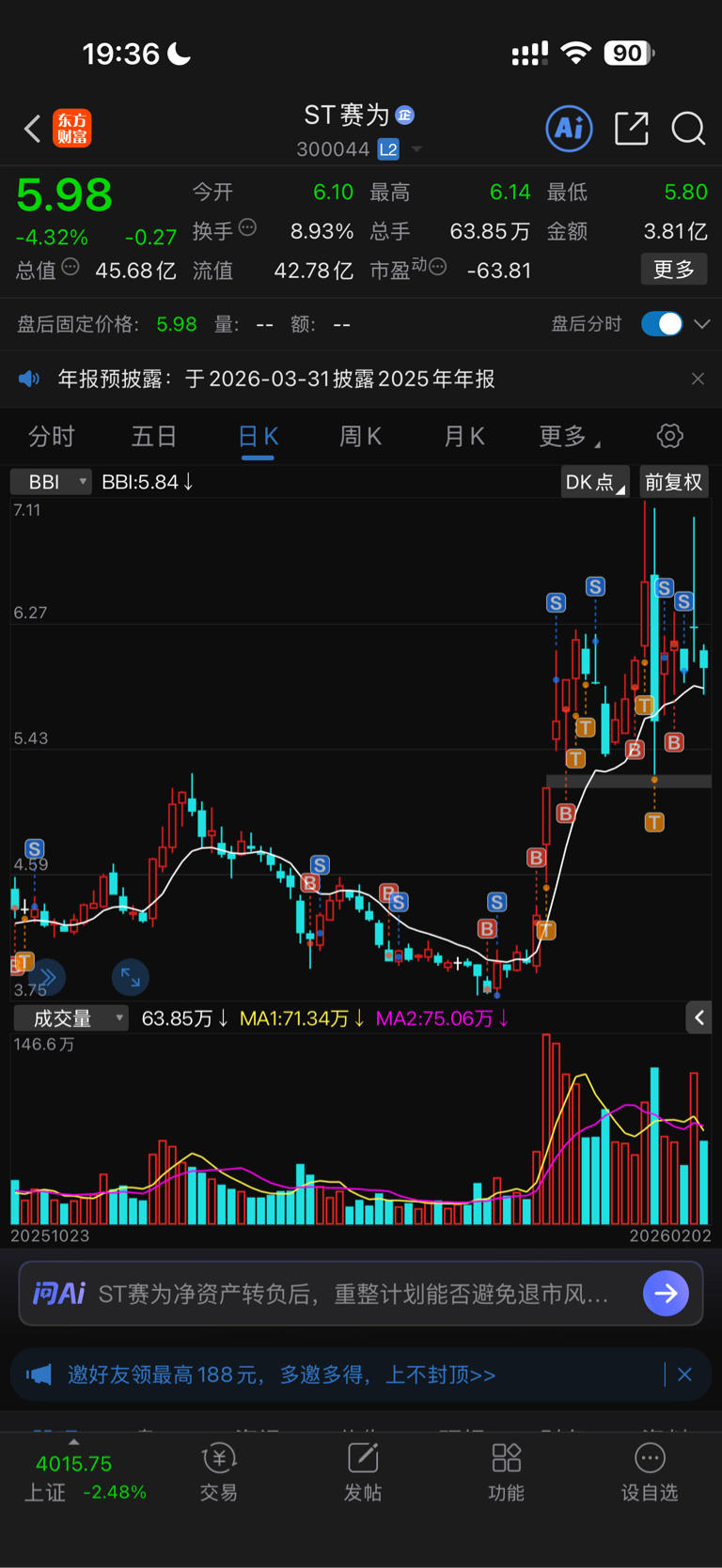Expand the 上证 index ticker arrow
This screenshot has width=722, height=1568.
(73, 1442)
